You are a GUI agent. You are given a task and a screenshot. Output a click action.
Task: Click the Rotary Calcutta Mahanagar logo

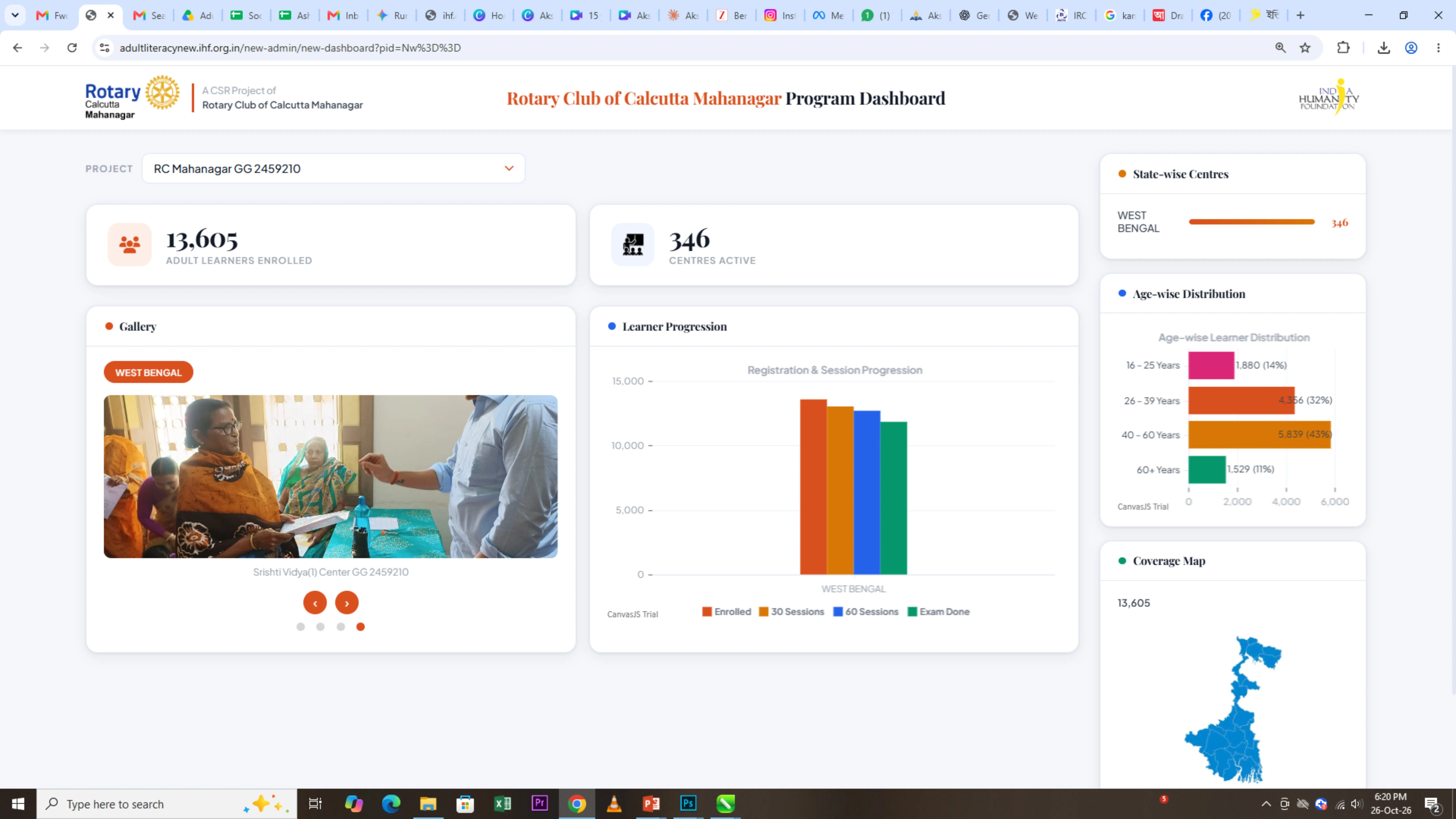(132, 97)
